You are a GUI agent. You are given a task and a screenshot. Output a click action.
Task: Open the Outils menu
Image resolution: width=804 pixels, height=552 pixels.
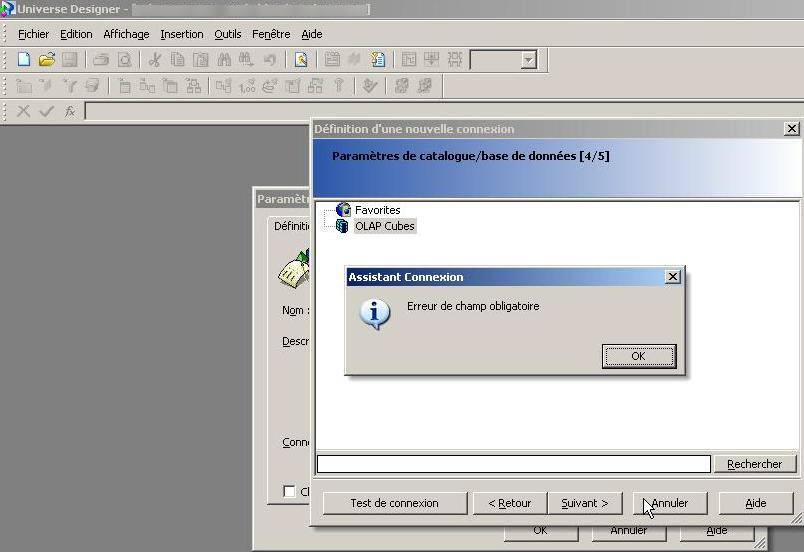click(228, 34)
